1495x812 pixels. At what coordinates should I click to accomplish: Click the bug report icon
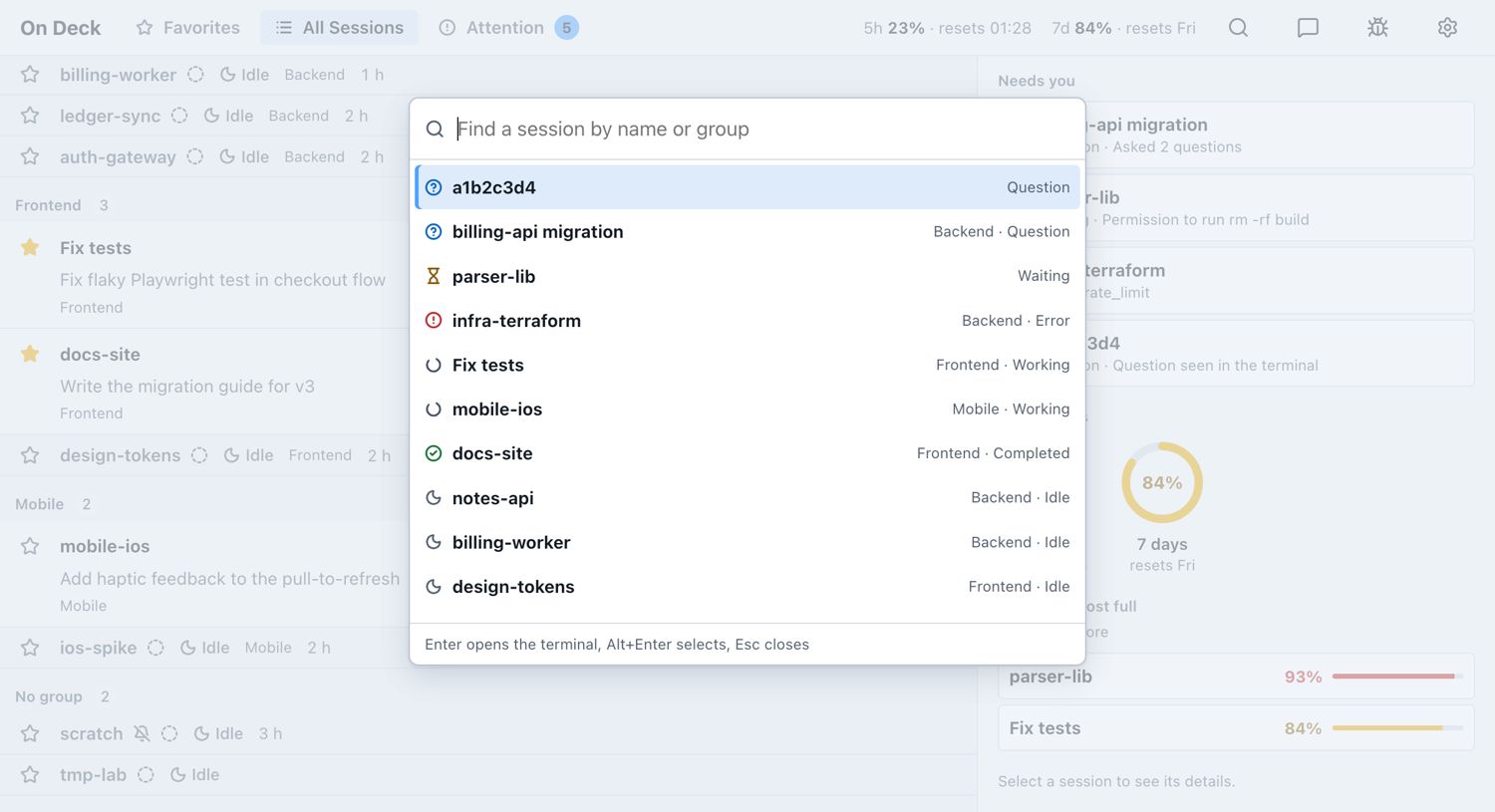pos(1377,28)
